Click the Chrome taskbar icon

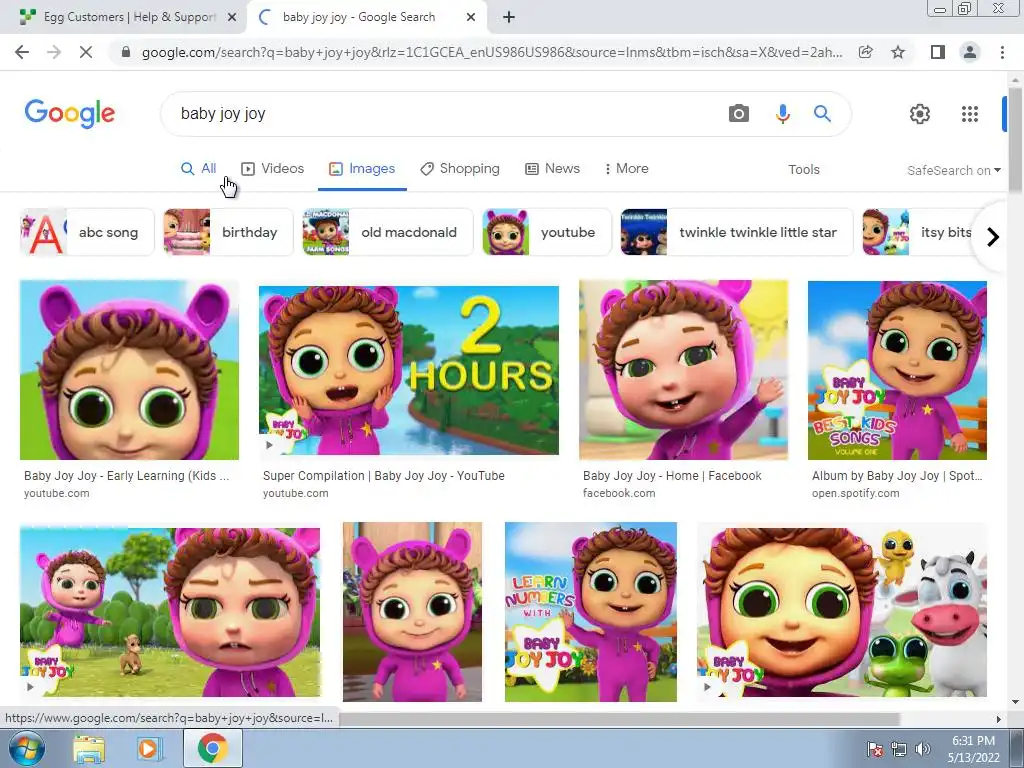tap(212, 748)
